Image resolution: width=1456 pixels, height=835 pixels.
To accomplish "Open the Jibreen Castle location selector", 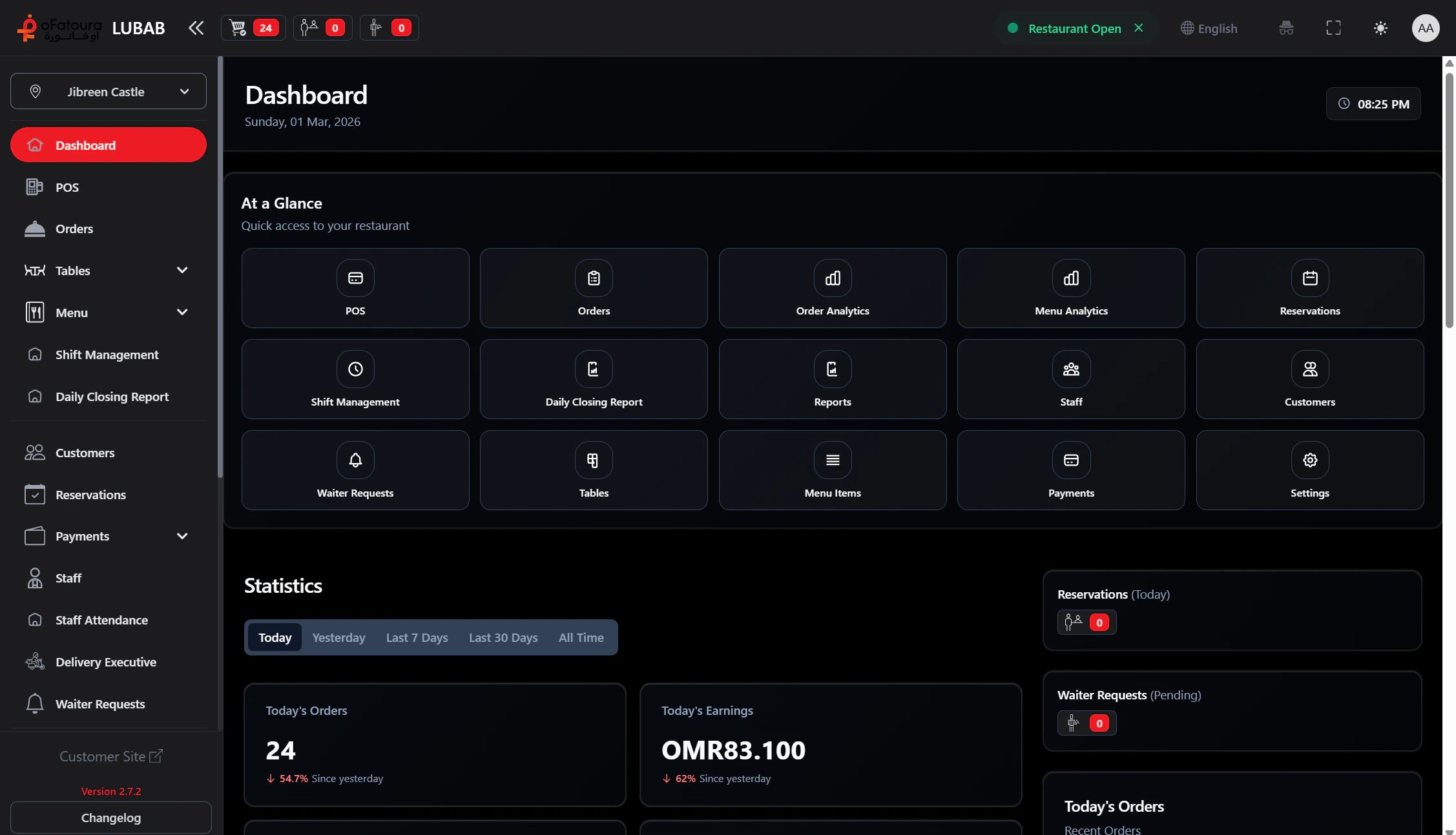I will pos(108,91).
